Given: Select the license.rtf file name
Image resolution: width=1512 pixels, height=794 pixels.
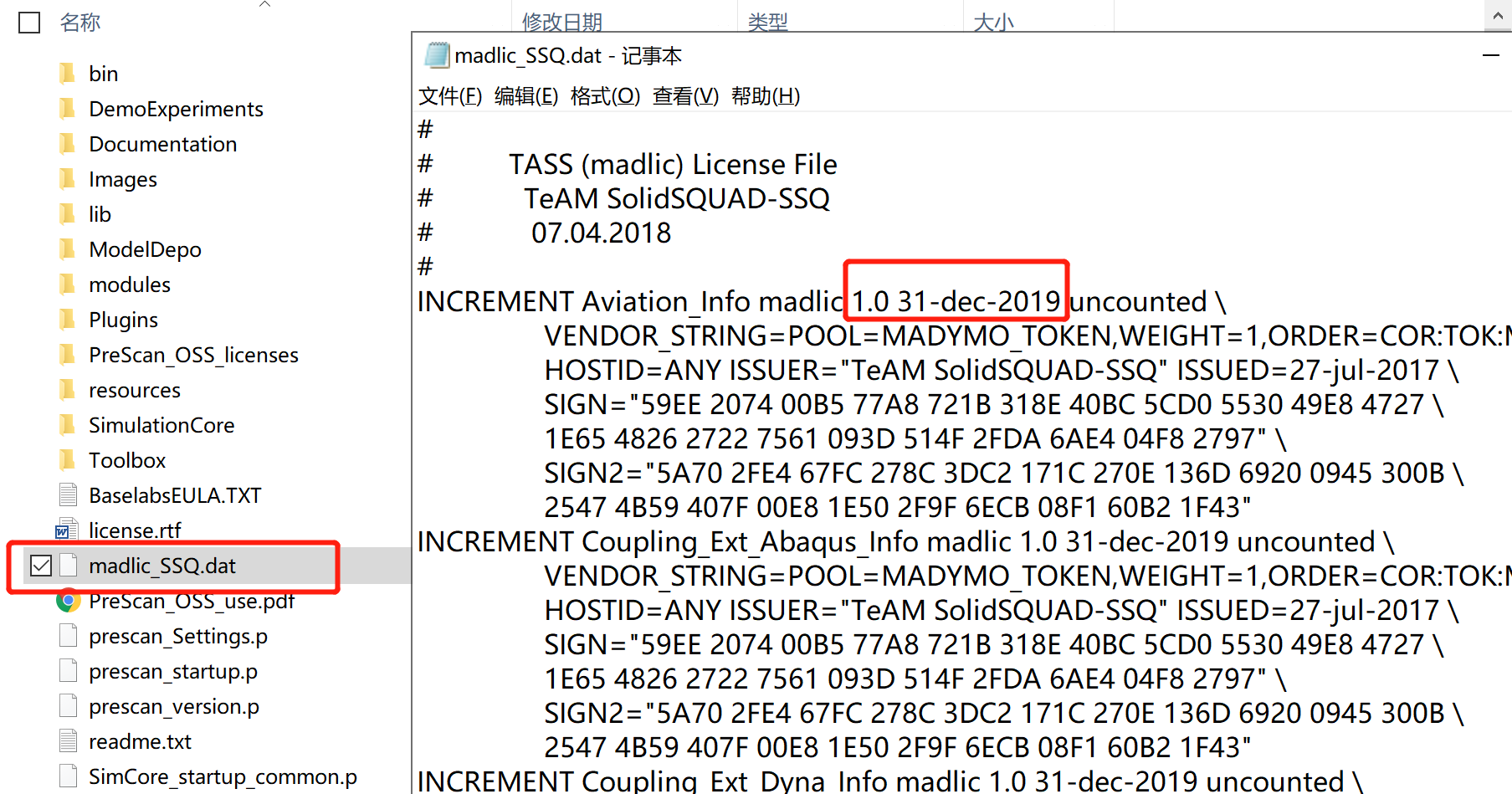Looking at the screenshot, I should click(135, 530).
